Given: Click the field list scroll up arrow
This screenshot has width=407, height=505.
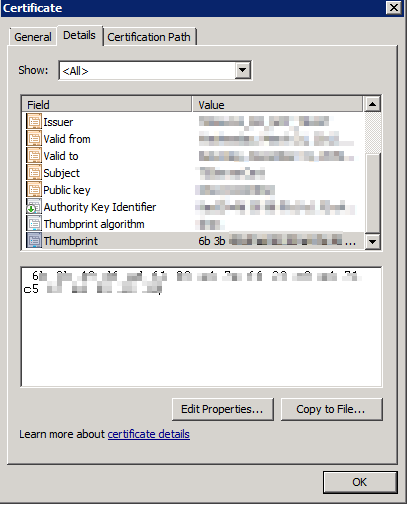Looking at the screenshot, I should (372, 104).
